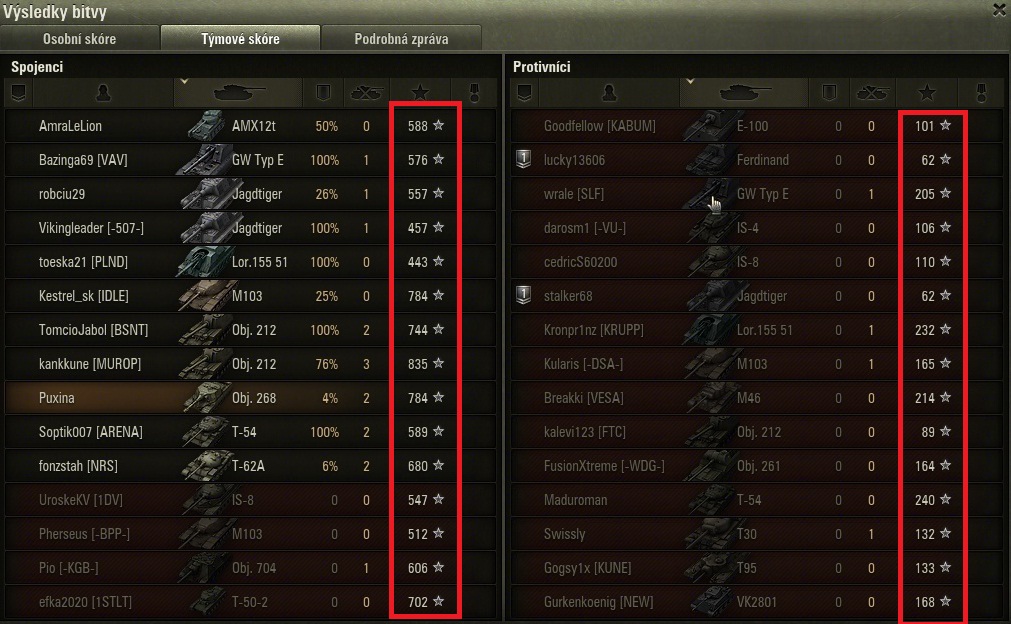
Task: Sort enemies by experience star icon
Action: [927, 93]
